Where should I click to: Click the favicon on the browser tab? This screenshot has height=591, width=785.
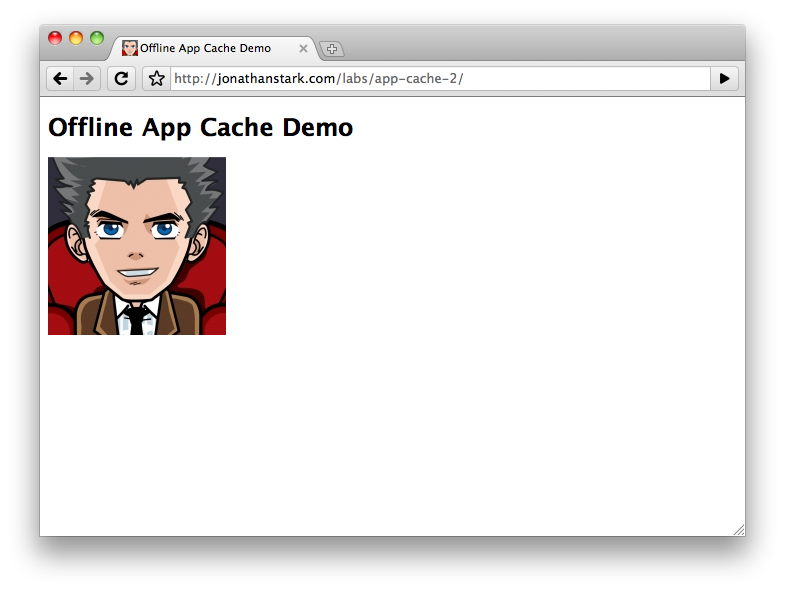(x=130, y=48)
